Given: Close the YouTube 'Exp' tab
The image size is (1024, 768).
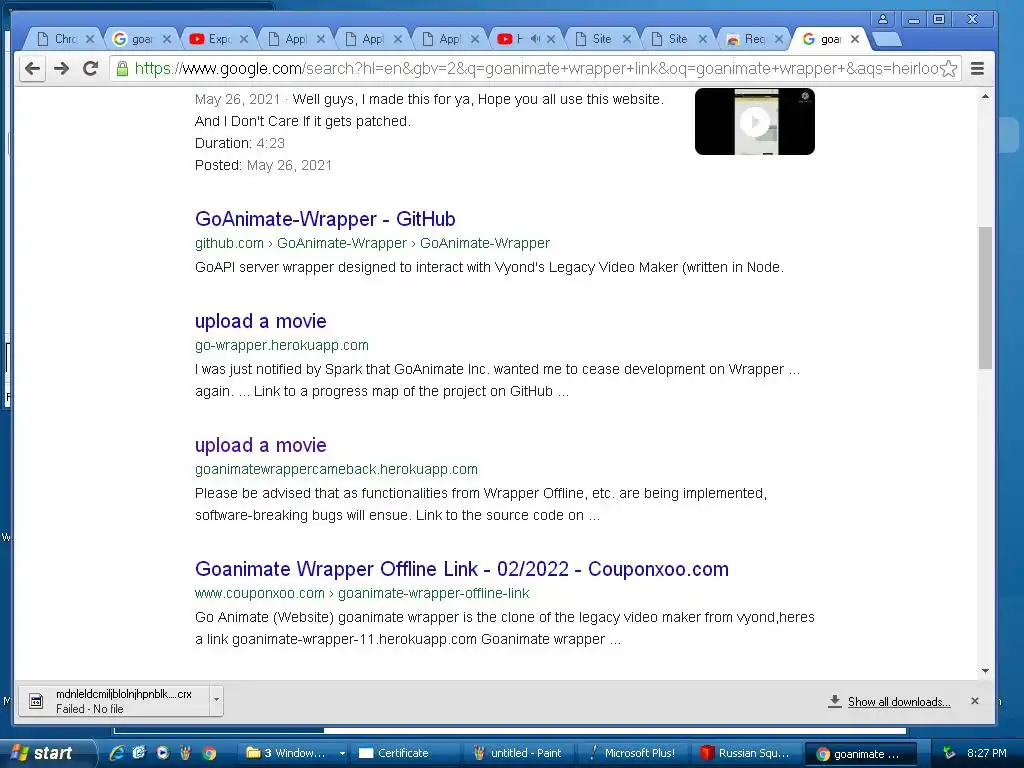Looking at the screenshot, I should (244, 39).
